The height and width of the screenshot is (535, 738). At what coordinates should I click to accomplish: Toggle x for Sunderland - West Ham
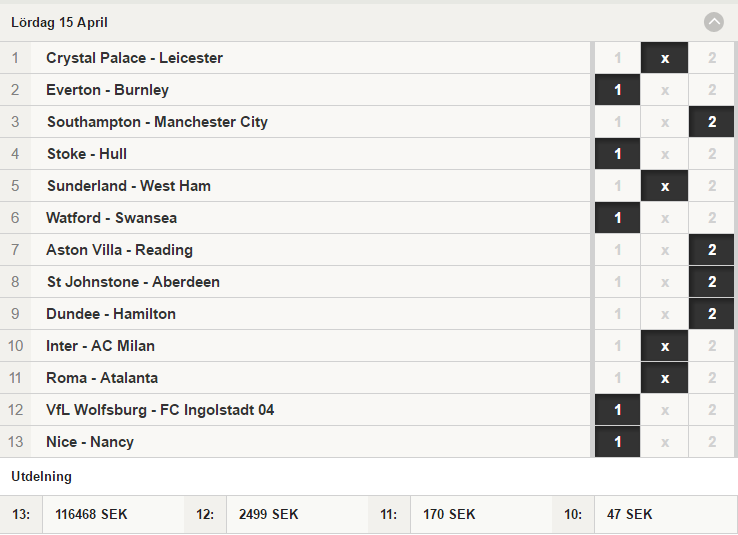point(664,186)
